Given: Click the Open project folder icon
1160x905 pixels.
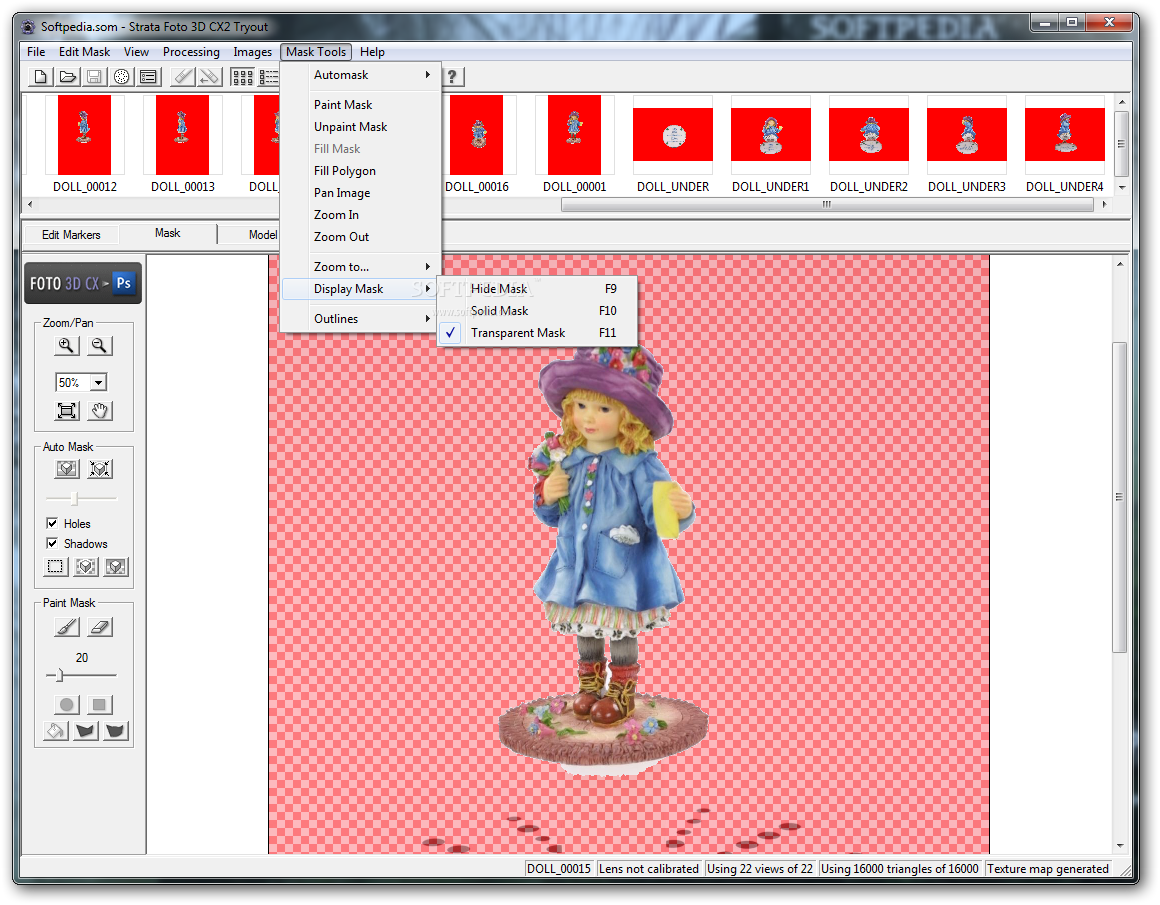Looking at the screenshot, I should point(67,76).
